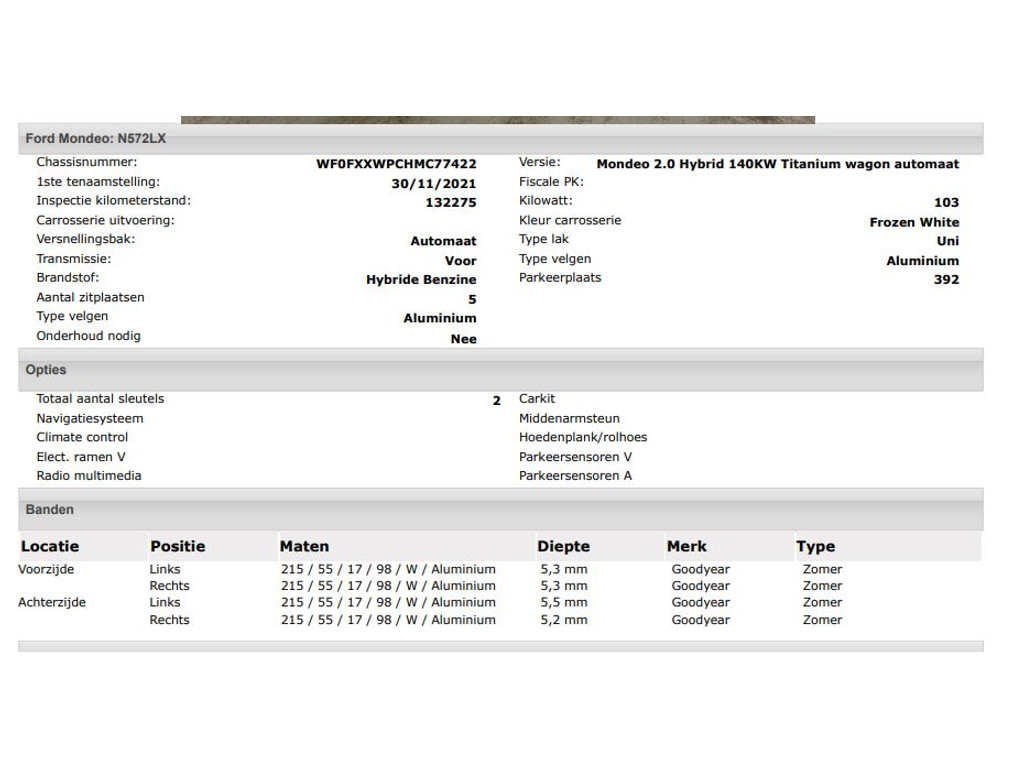Sort by the Maten column header

[304, 547]
